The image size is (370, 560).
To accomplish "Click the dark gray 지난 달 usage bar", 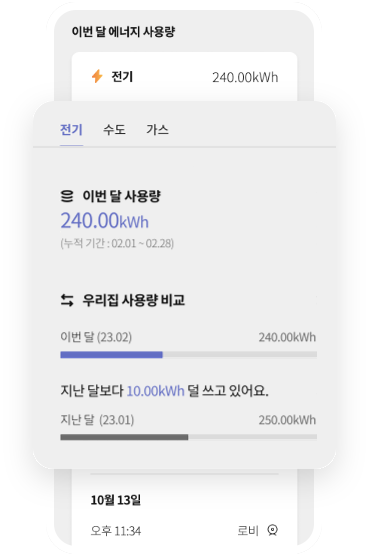I will pos(124,437).
